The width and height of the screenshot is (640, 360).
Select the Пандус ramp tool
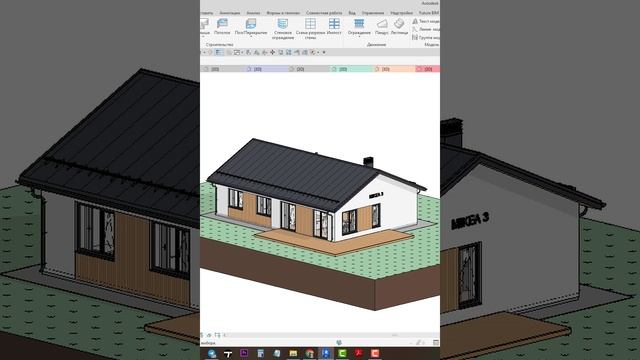pyautogui.click(x=382, y=27)
